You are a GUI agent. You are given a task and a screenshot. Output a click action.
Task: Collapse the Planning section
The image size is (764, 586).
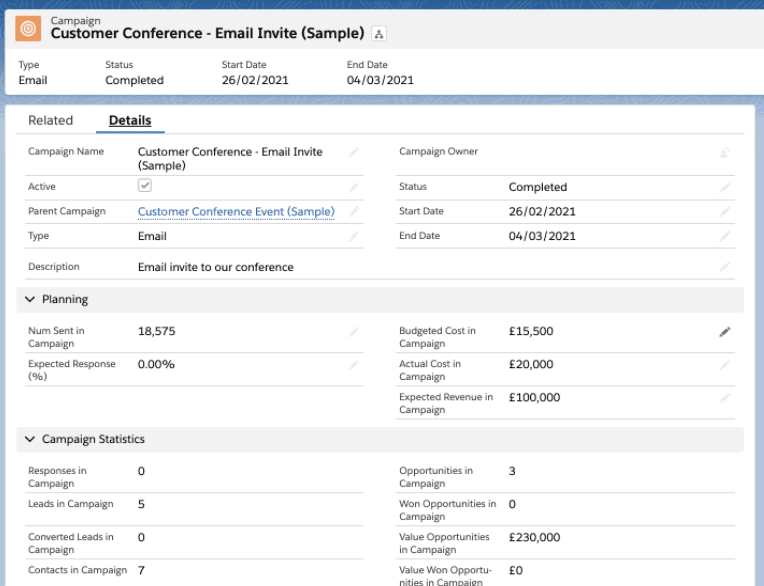pos(30,300)
